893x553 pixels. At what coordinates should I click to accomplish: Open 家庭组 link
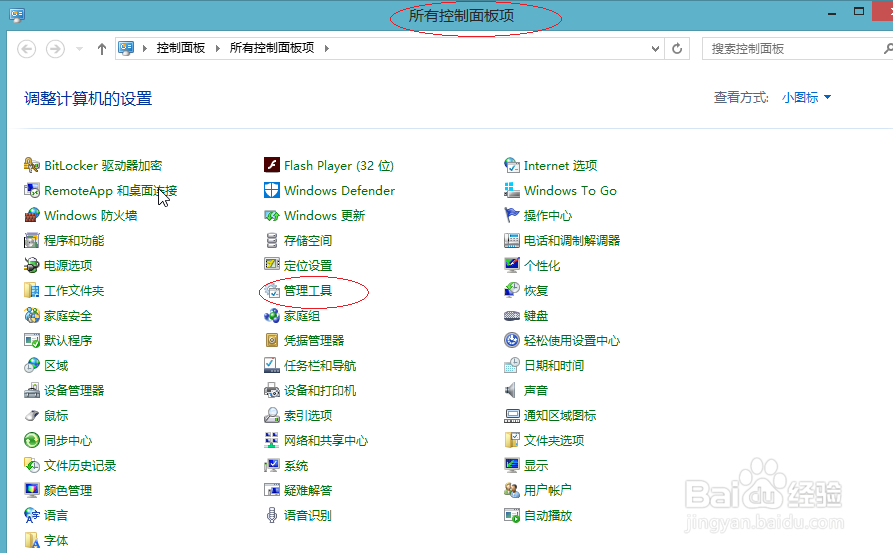[302, 316]
